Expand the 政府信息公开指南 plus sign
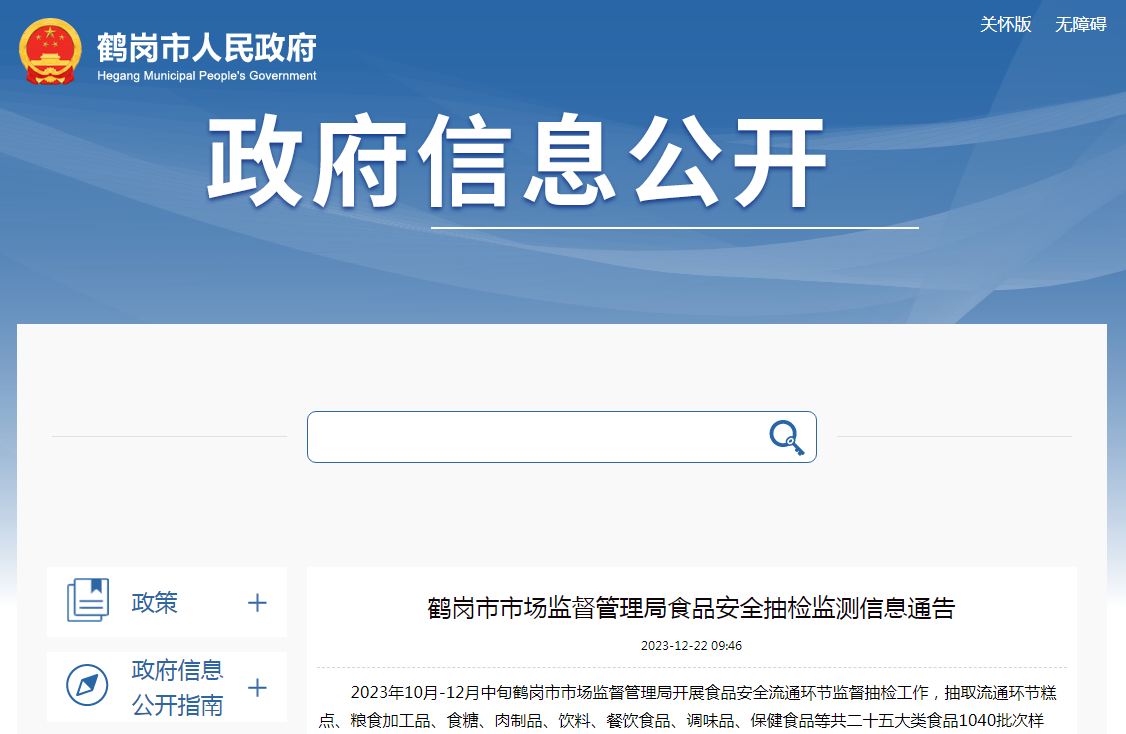Image resolution: width=1126 pixels, height=734 pixels. [257, 688]
